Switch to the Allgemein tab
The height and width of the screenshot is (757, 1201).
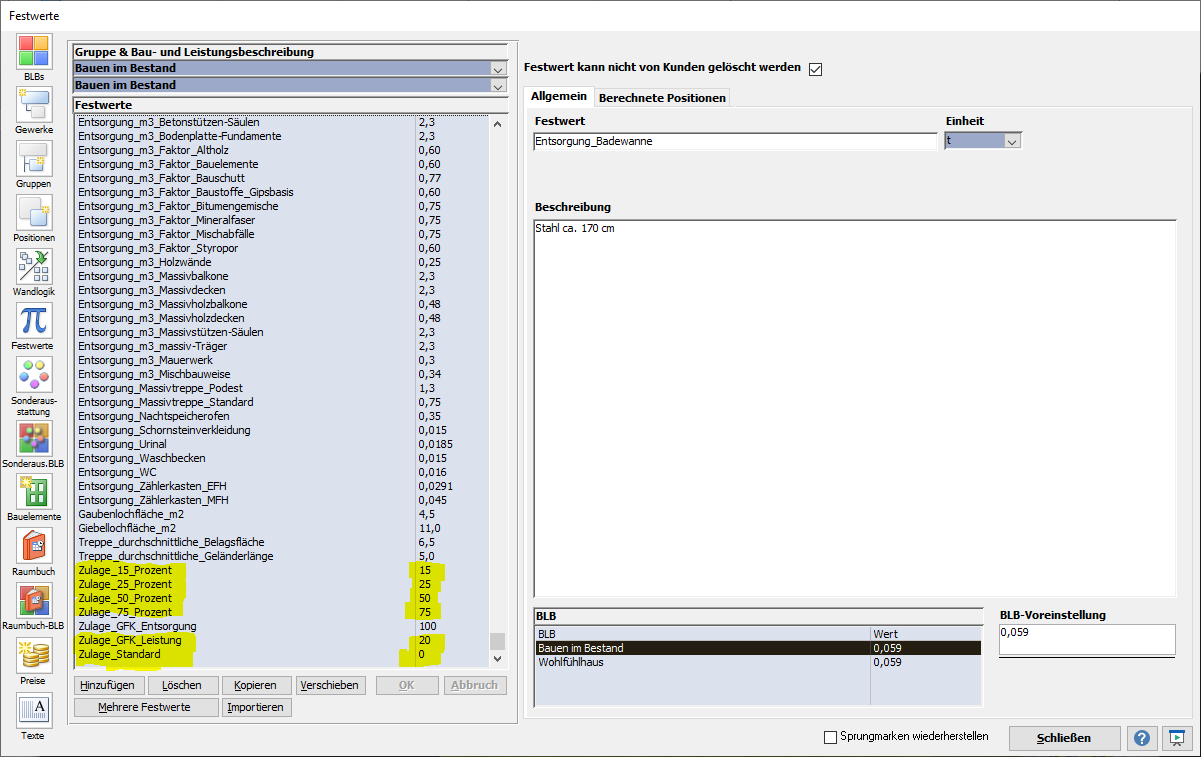tap(558, 97)
